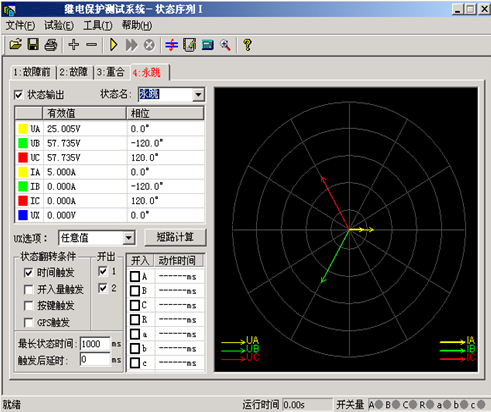Viewport: 491px width, 412px height.
Task: Expand the 状态名 dropdown
Action: [x=198, y=95]
